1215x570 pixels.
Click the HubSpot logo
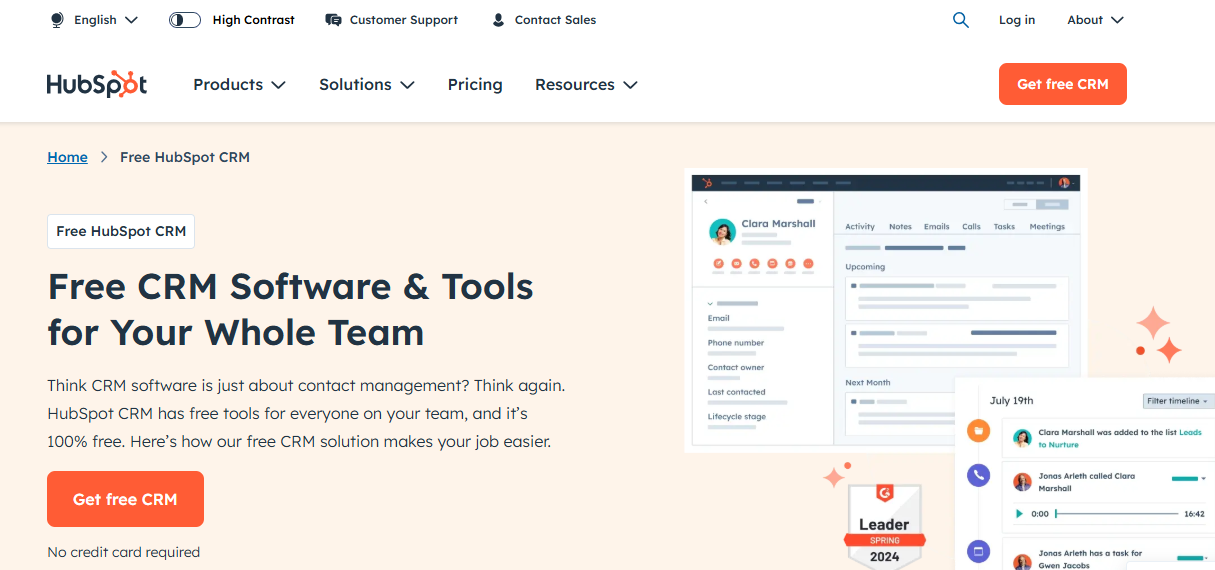tap(97, 84)
